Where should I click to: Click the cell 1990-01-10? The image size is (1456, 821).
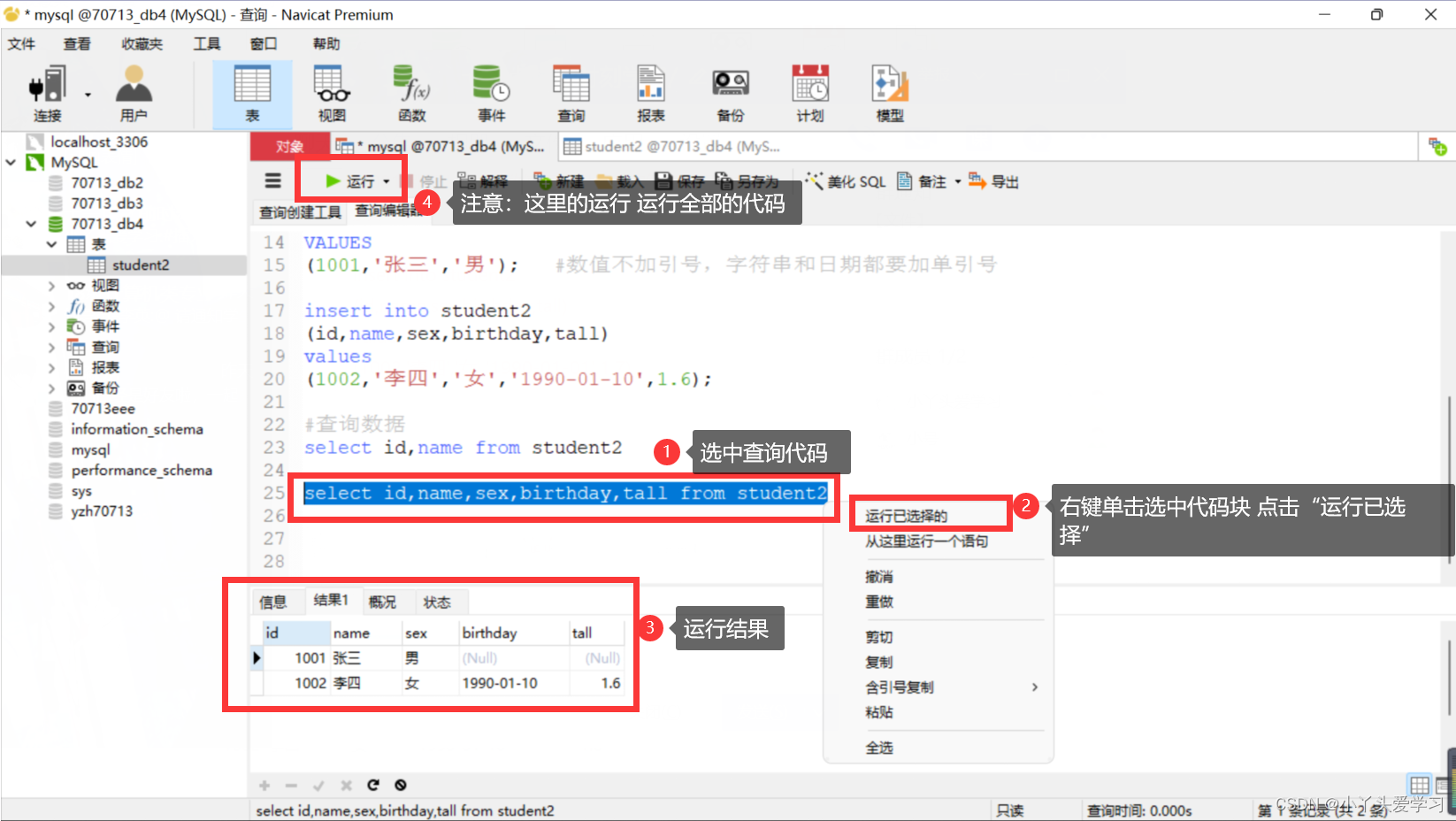pyautogui.click(x=514, y=683)
